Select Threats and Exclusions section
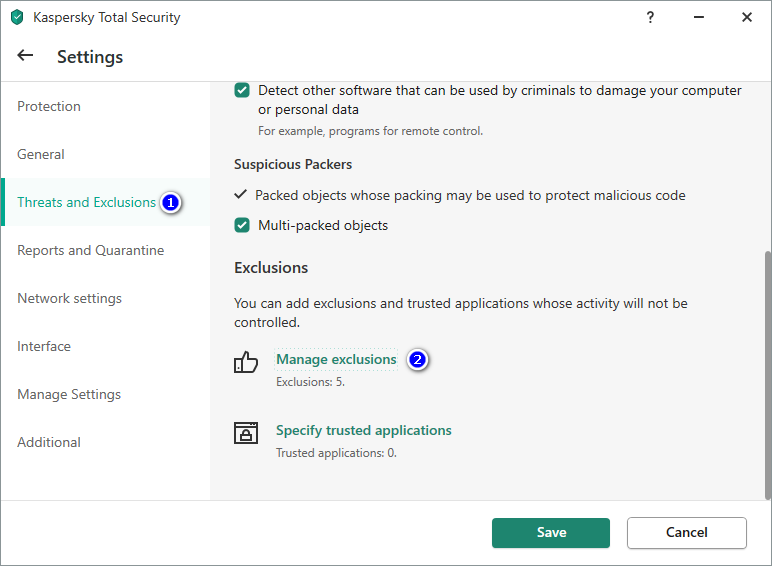Screen dimensions: 772x566 [86, 202]
